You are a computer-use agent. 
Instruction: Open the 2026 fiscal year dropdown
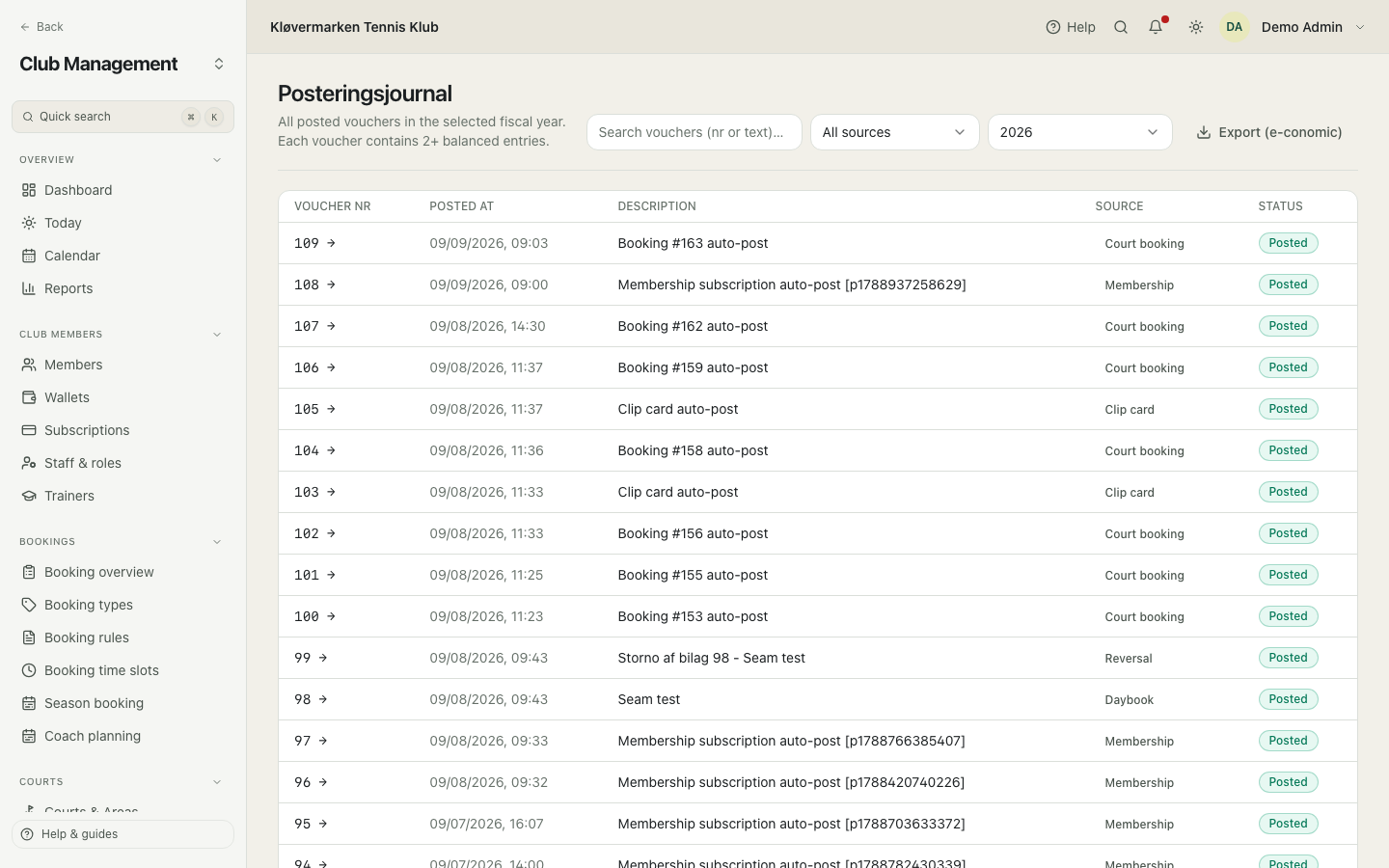pyautogui.click(x=1080, y=132)
